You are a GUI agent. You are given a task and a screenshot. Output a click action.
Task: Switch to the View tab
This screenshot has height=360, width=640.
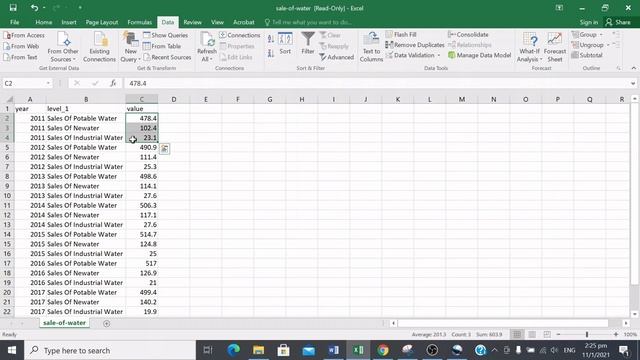pyautogui.click(x=217, y=22)
